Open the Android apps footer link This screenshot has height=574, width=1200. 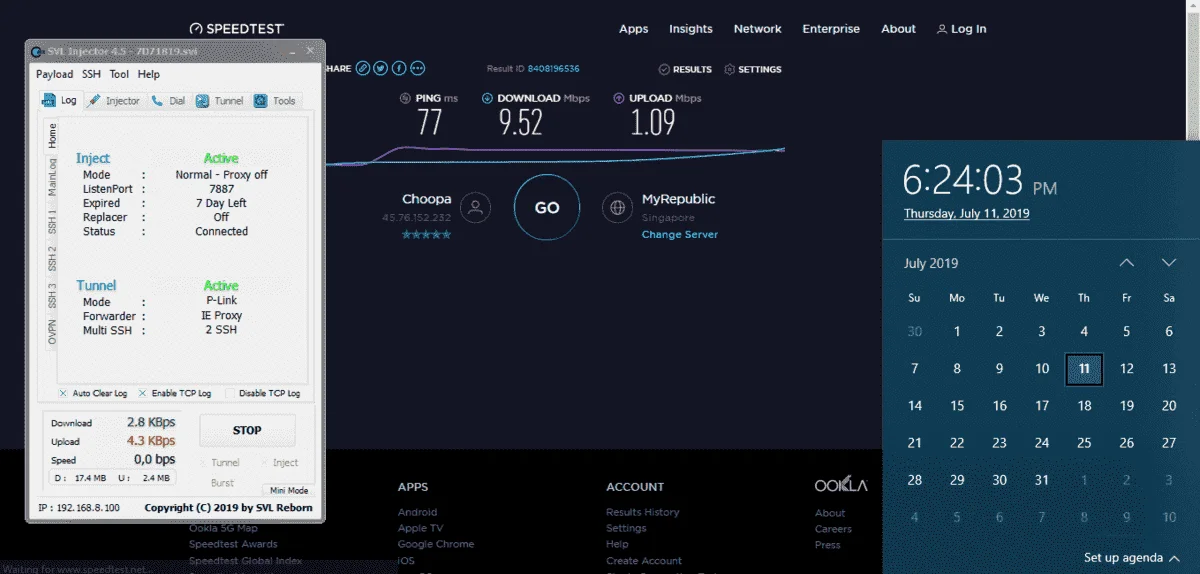point(418,512)
